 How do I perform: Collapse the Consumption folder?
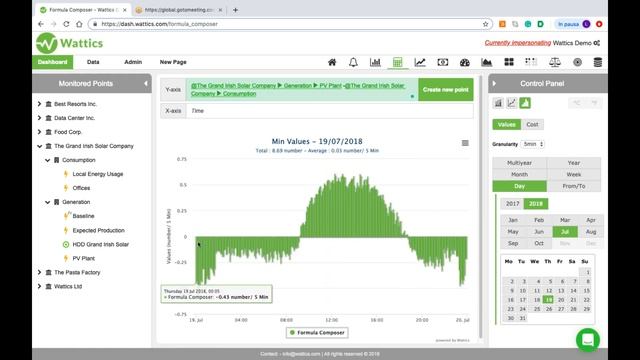click(x=48, y=160)
